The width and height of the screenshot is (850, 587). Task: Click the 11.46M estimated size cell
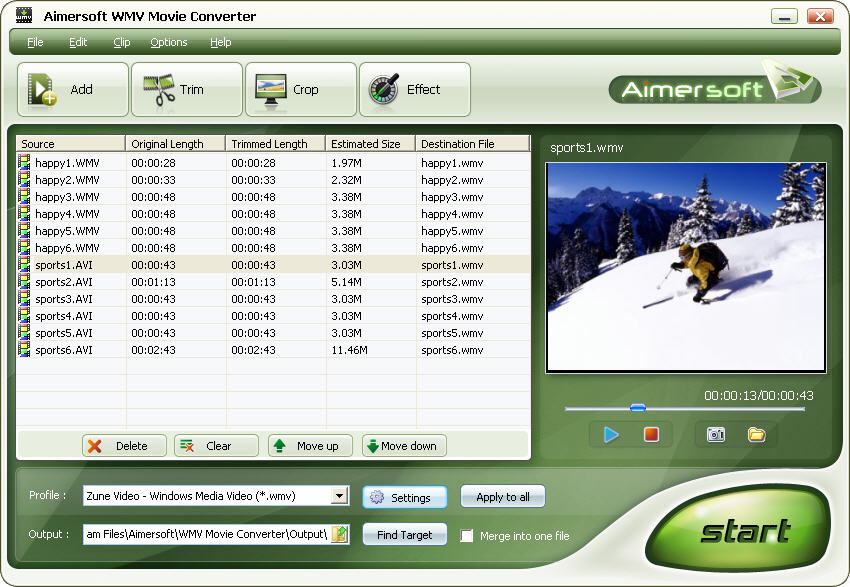click(x=349, y=350)
